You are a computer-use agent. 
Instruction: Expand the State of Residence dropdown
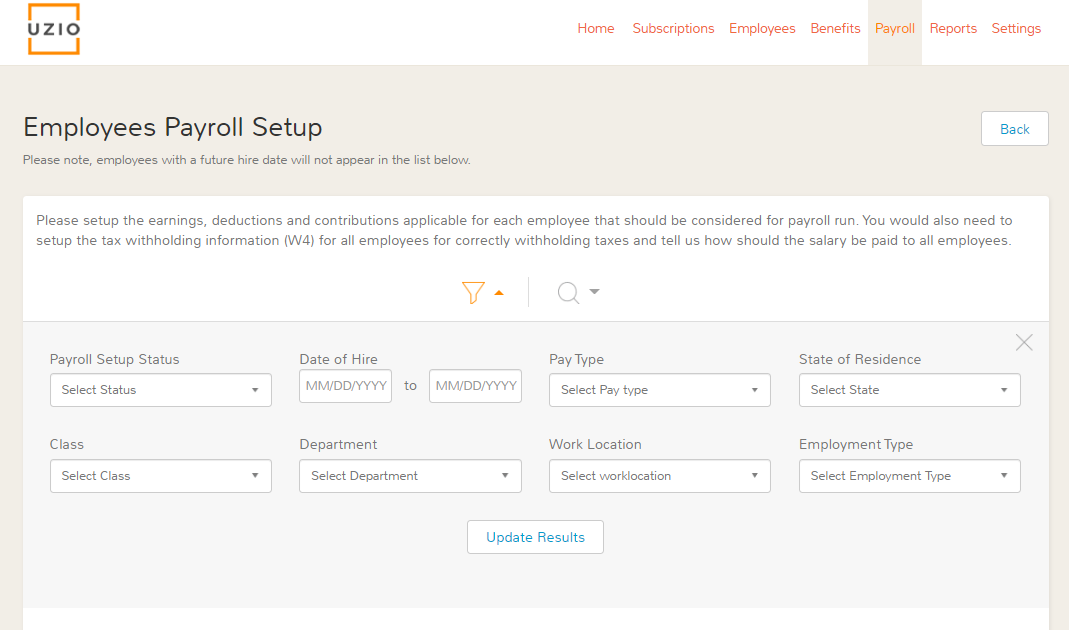909,390
